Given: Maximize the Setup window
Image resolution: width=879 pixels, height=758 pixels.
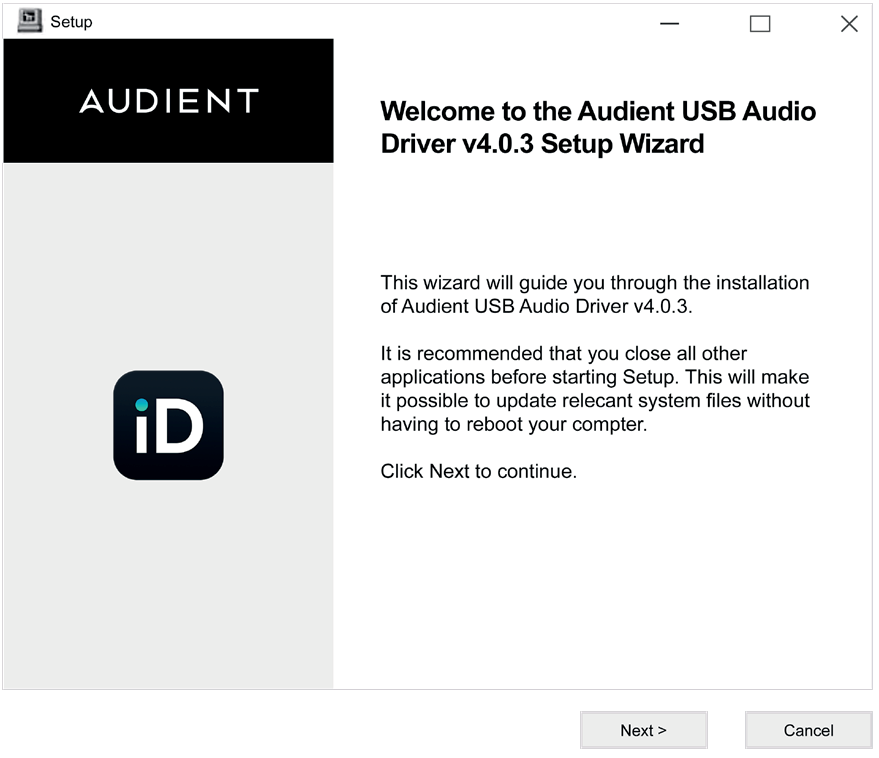Looking at the screenshot, I should (760, 24).
